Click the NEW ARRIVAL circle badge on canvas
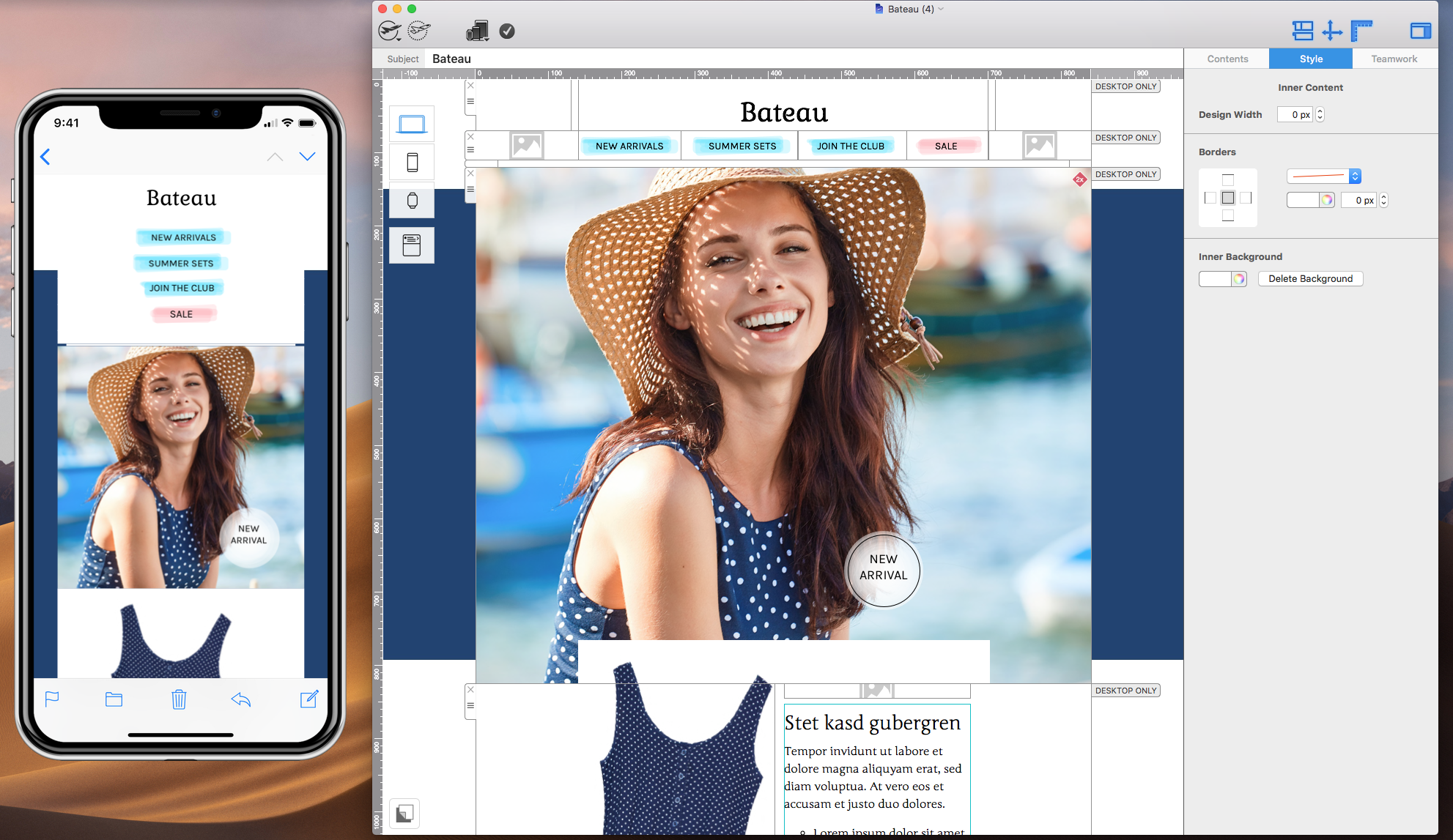Viewport: 1453px width, 840px height. point(883,570)
